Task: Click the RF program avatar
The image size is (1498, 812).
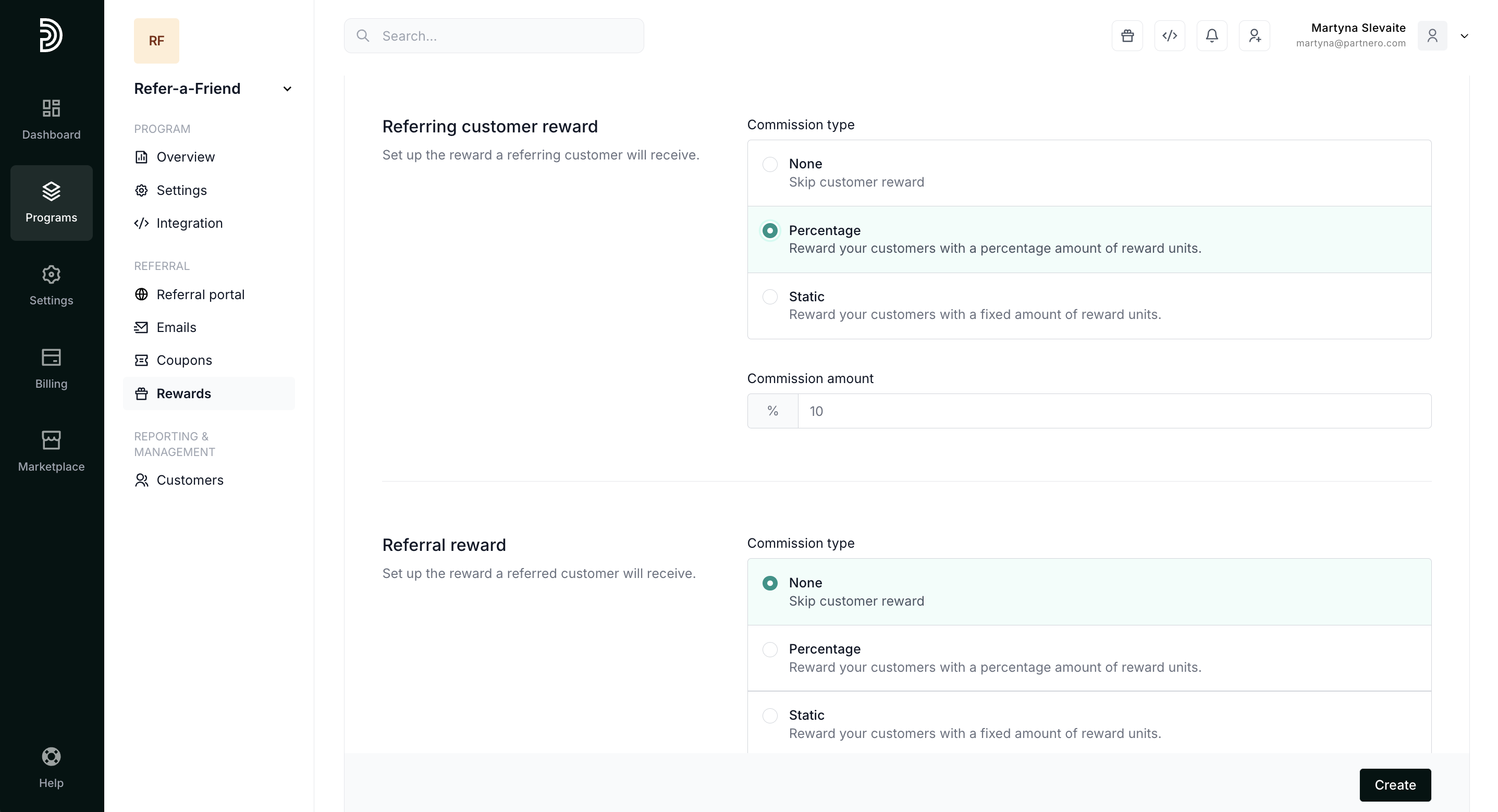Action: coord(156,41)
